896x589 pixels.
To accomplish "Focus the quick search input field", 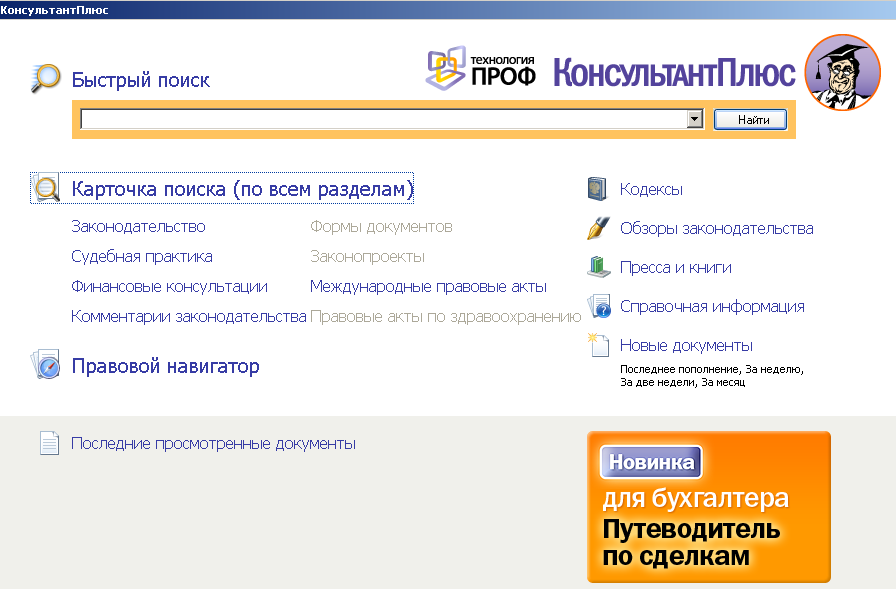I will 384,119.
